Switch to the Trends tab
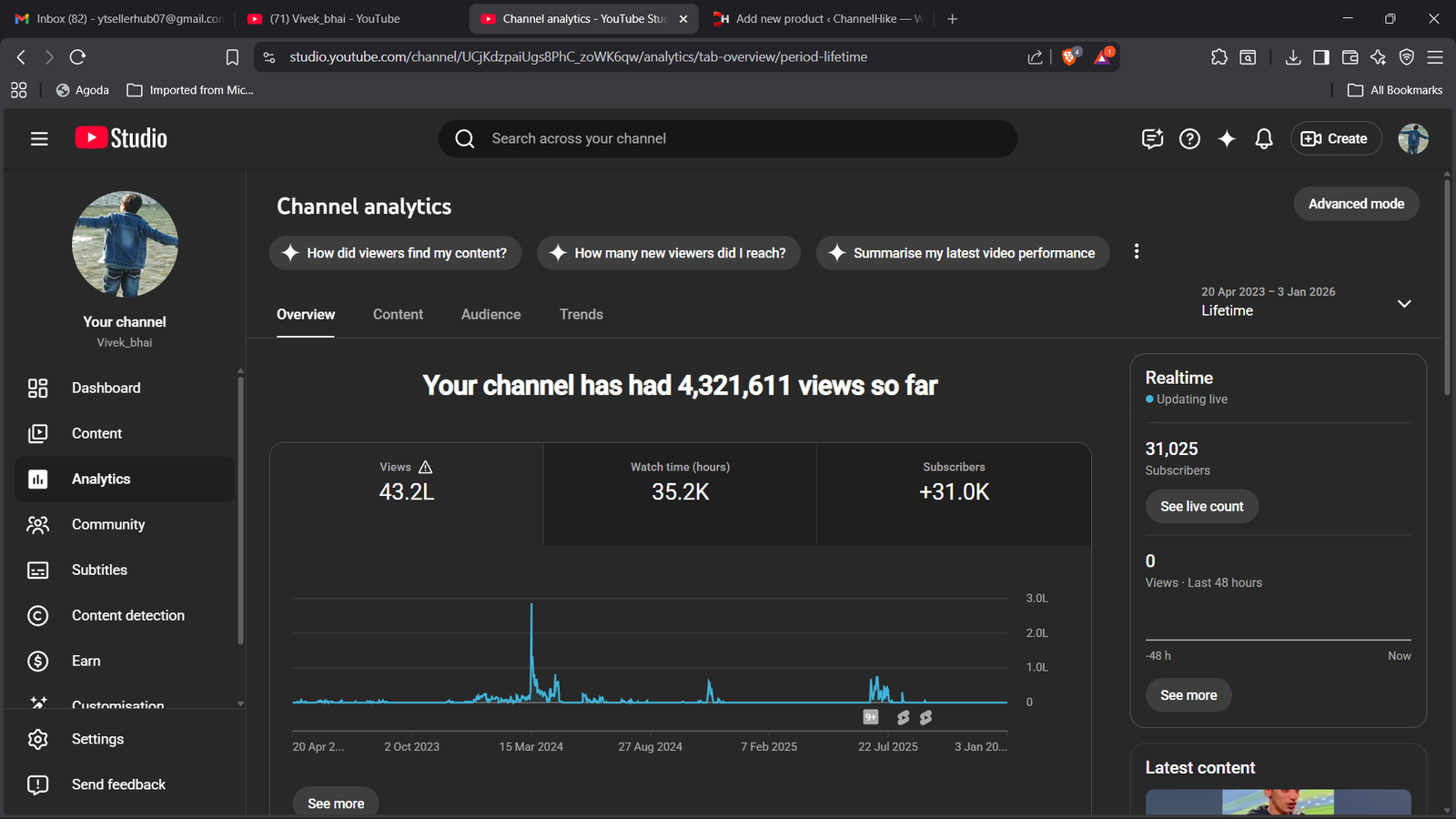The height and width of the screenshot is (819, 1456). (x=581, y=314)
